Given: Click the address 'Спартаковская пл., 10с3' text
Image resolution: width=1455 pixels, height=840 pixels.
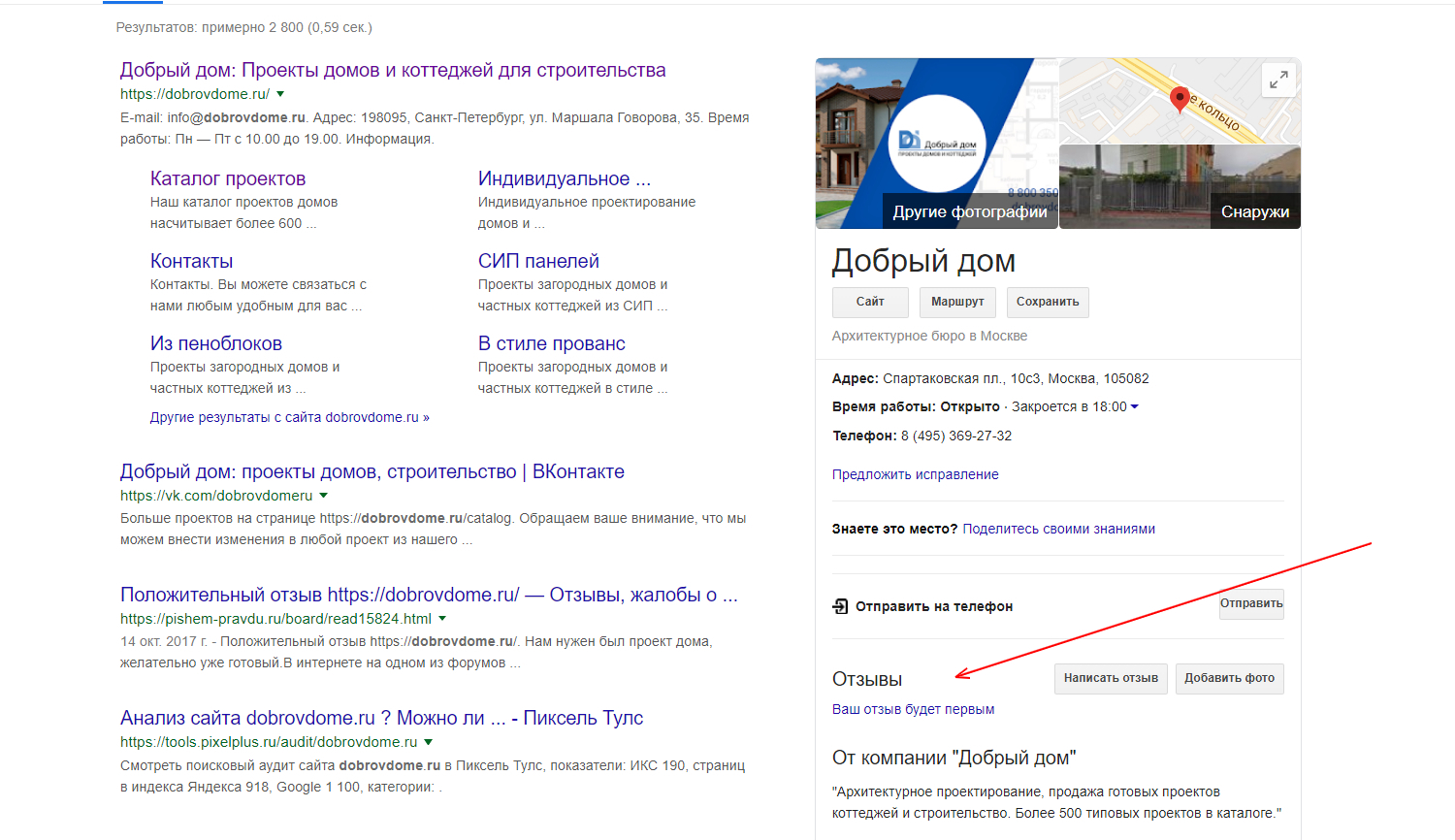Looking at the screenshot, I should click(945, 378).
